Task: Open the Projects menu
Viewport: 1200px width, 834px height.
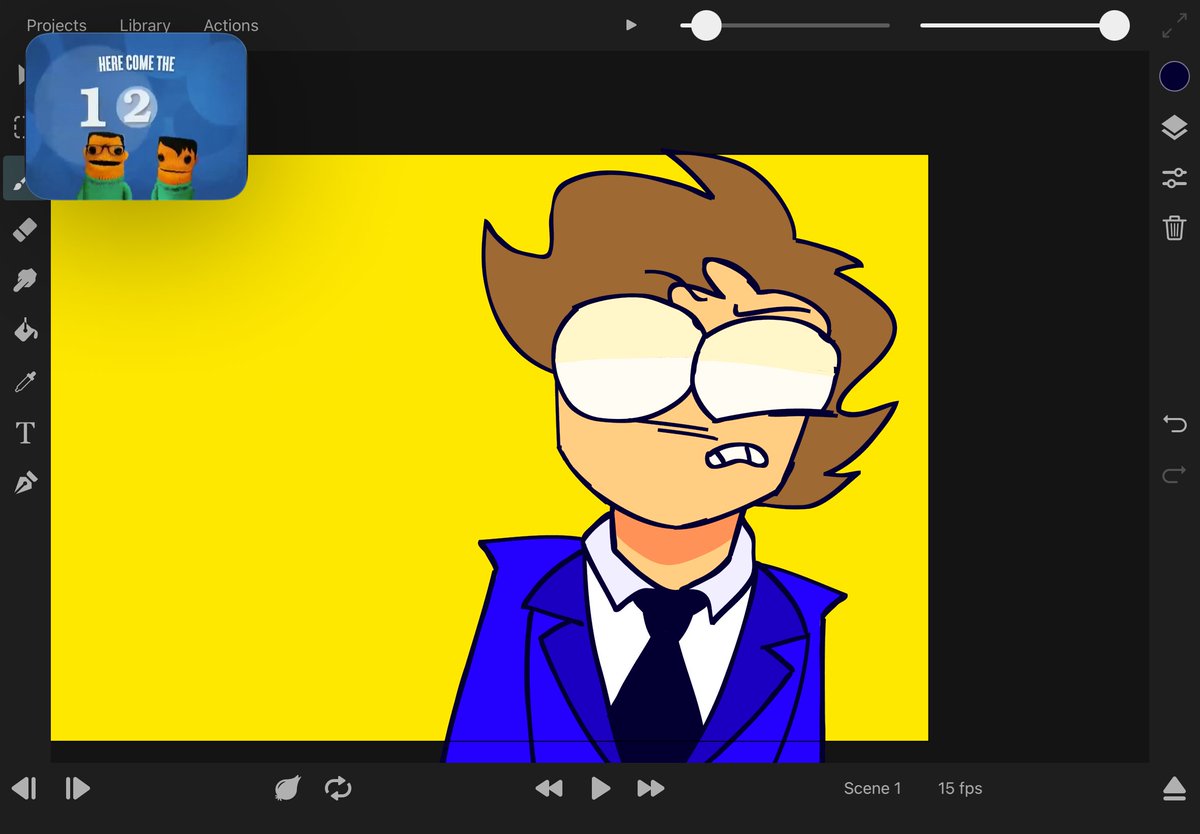Action: (x=56, y=25)
